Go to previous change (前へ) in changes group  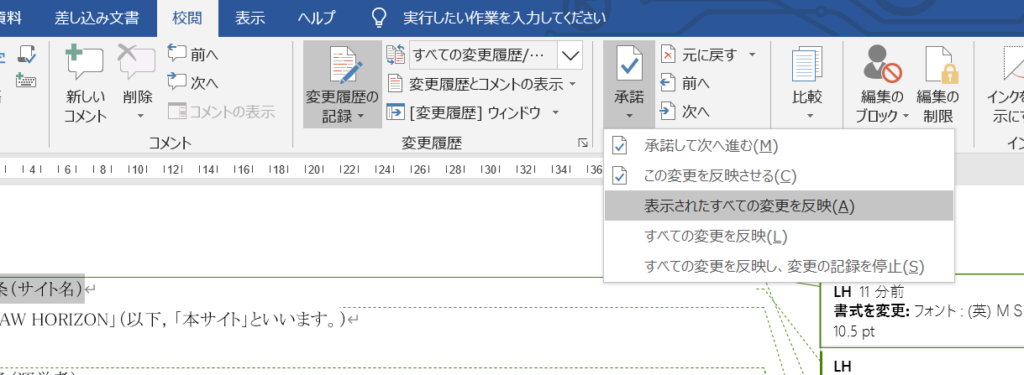click(x=685, y=83)
